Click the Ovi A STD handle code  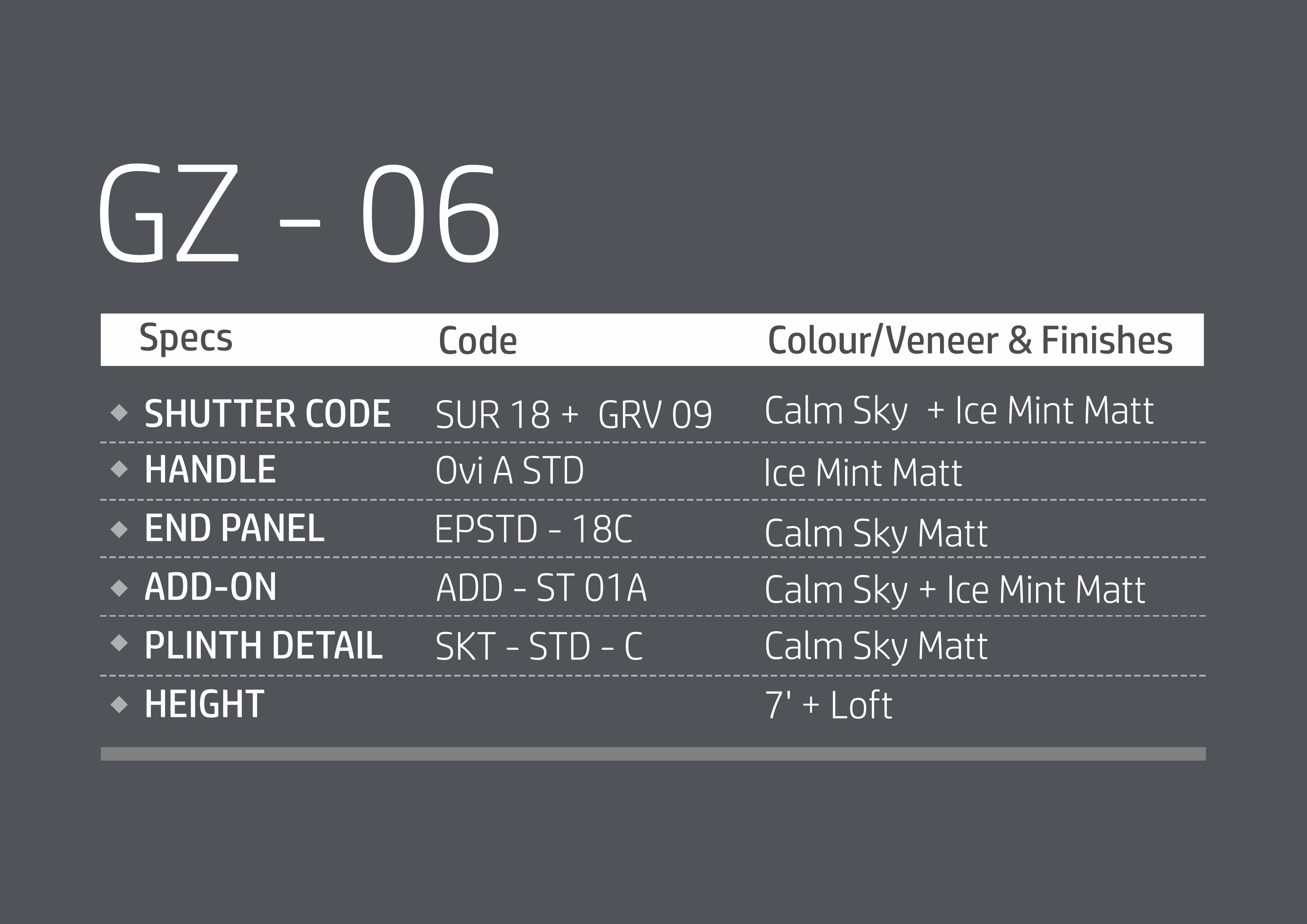[x=509, y=471]
